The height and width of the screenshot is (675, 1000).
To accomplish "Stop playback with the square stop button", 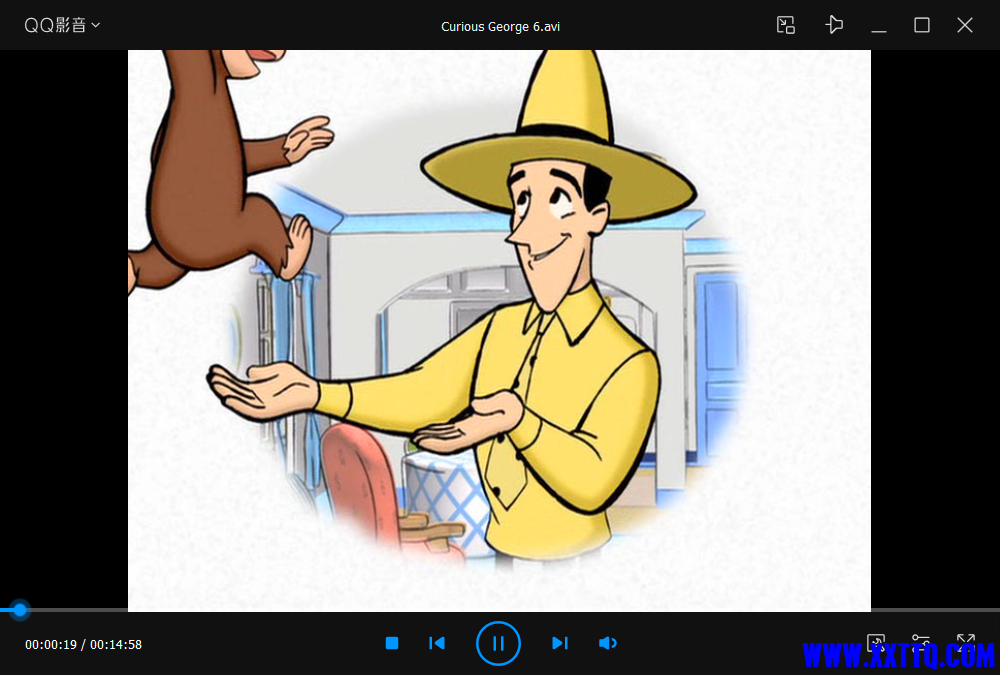I will click(x=392, y=643).
